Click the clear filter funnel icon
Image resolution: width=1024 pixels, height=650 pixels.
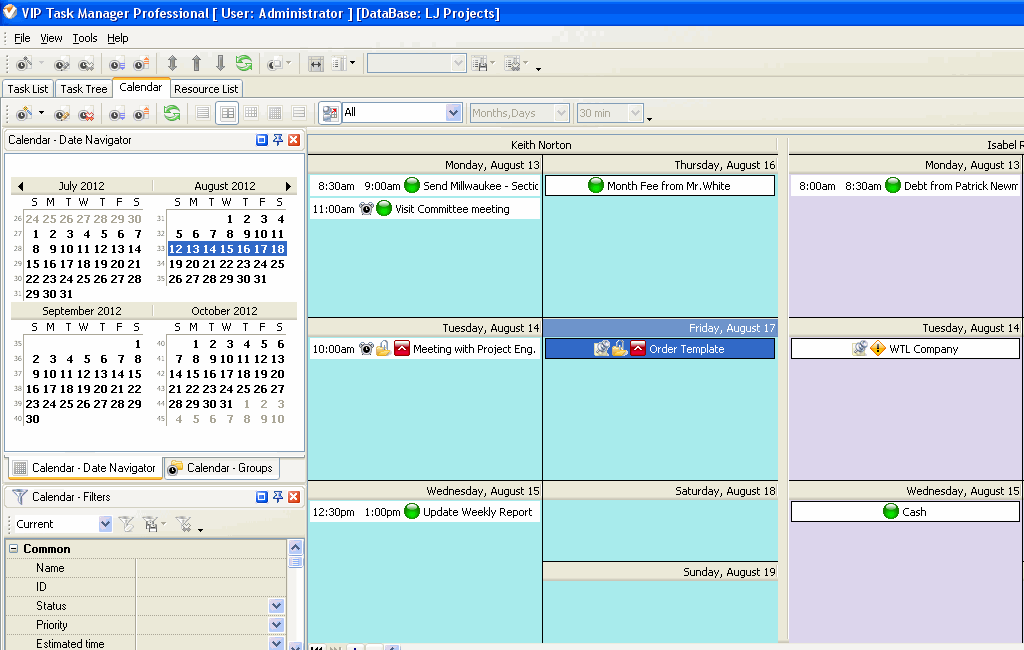(x=184, y=524)
